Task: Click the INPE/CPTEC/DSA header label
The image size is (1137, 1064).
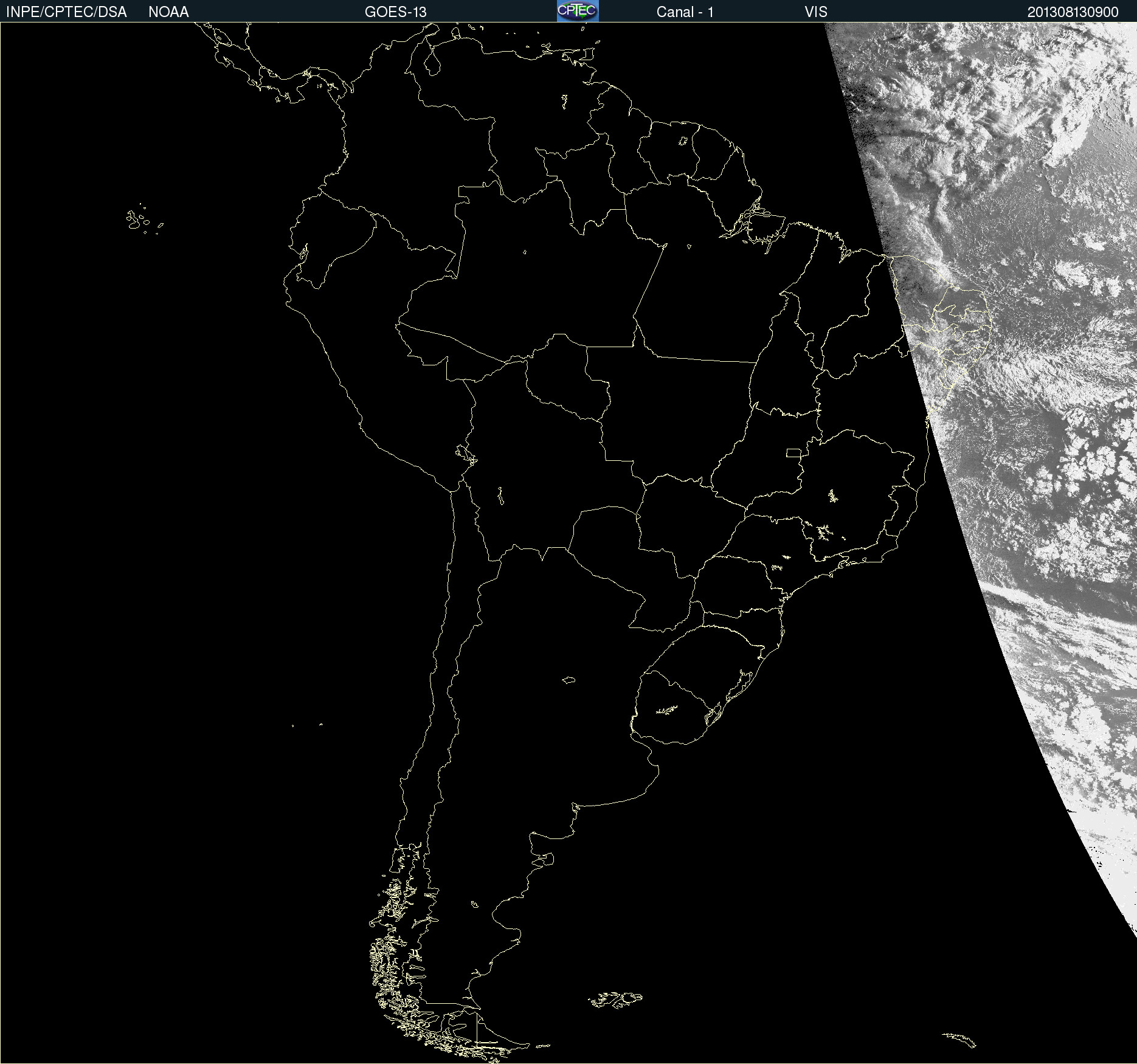Action: (x=66, y=12)
